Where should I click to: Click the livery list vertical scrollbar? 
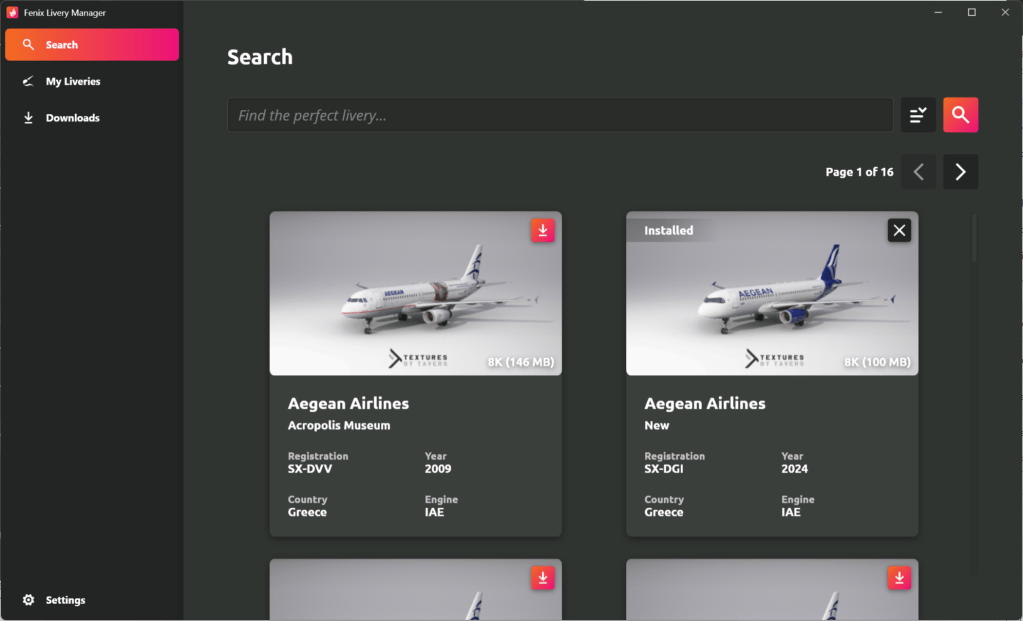click(974, 240)
